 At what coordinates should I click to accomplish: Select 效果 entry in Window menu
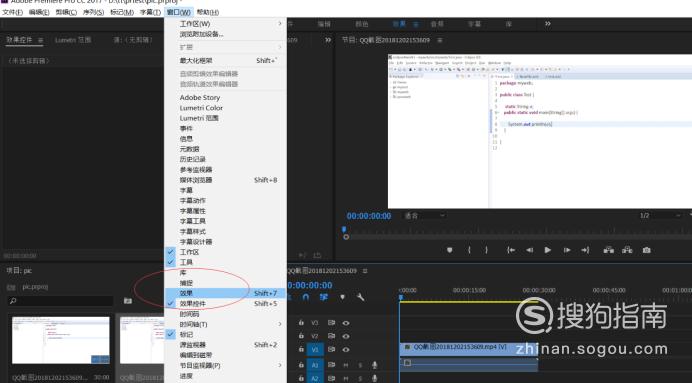pyautogui.click(x=225, y=293)
